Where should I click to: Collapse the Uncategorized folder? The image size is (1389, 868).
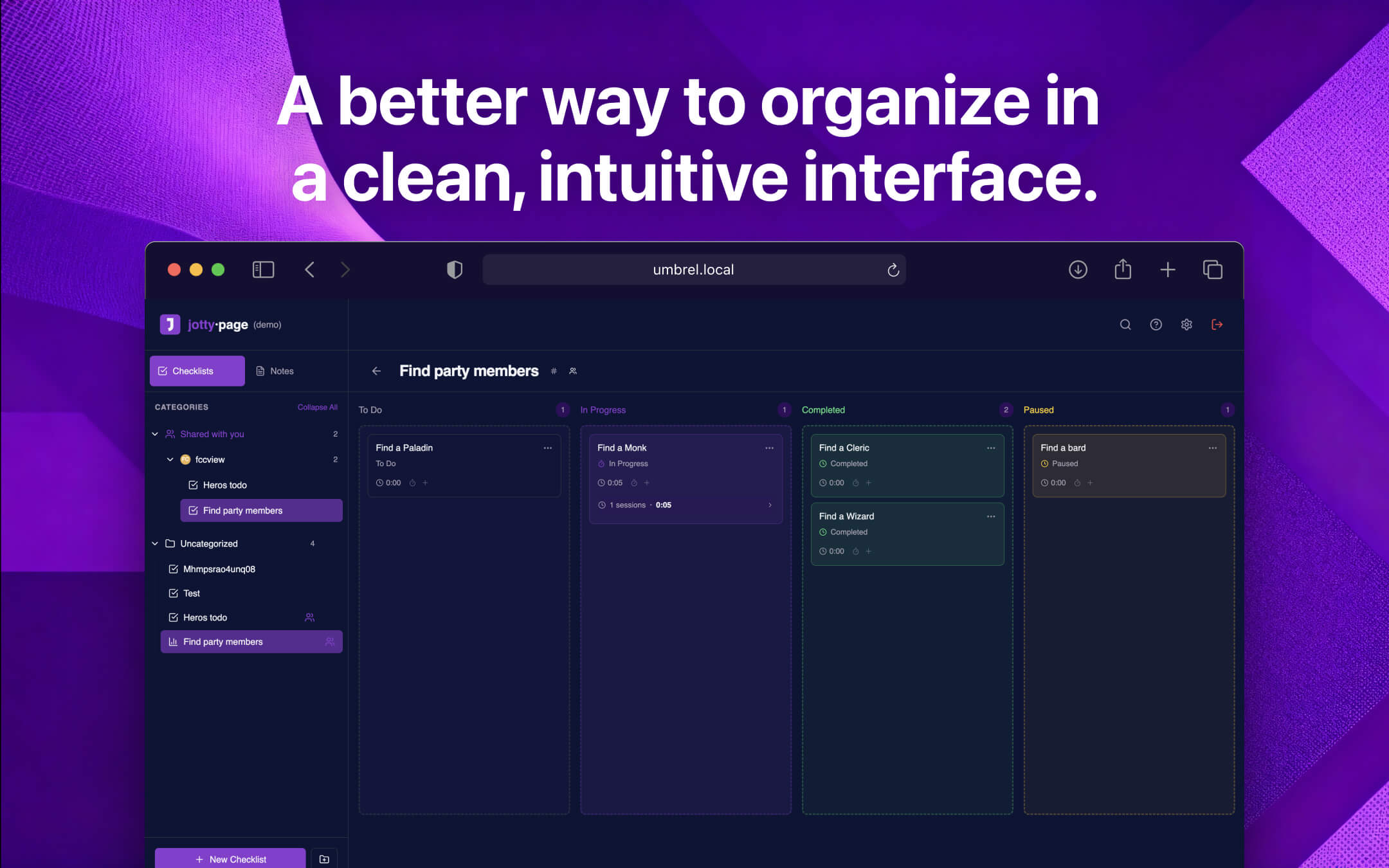coord(155,543)
